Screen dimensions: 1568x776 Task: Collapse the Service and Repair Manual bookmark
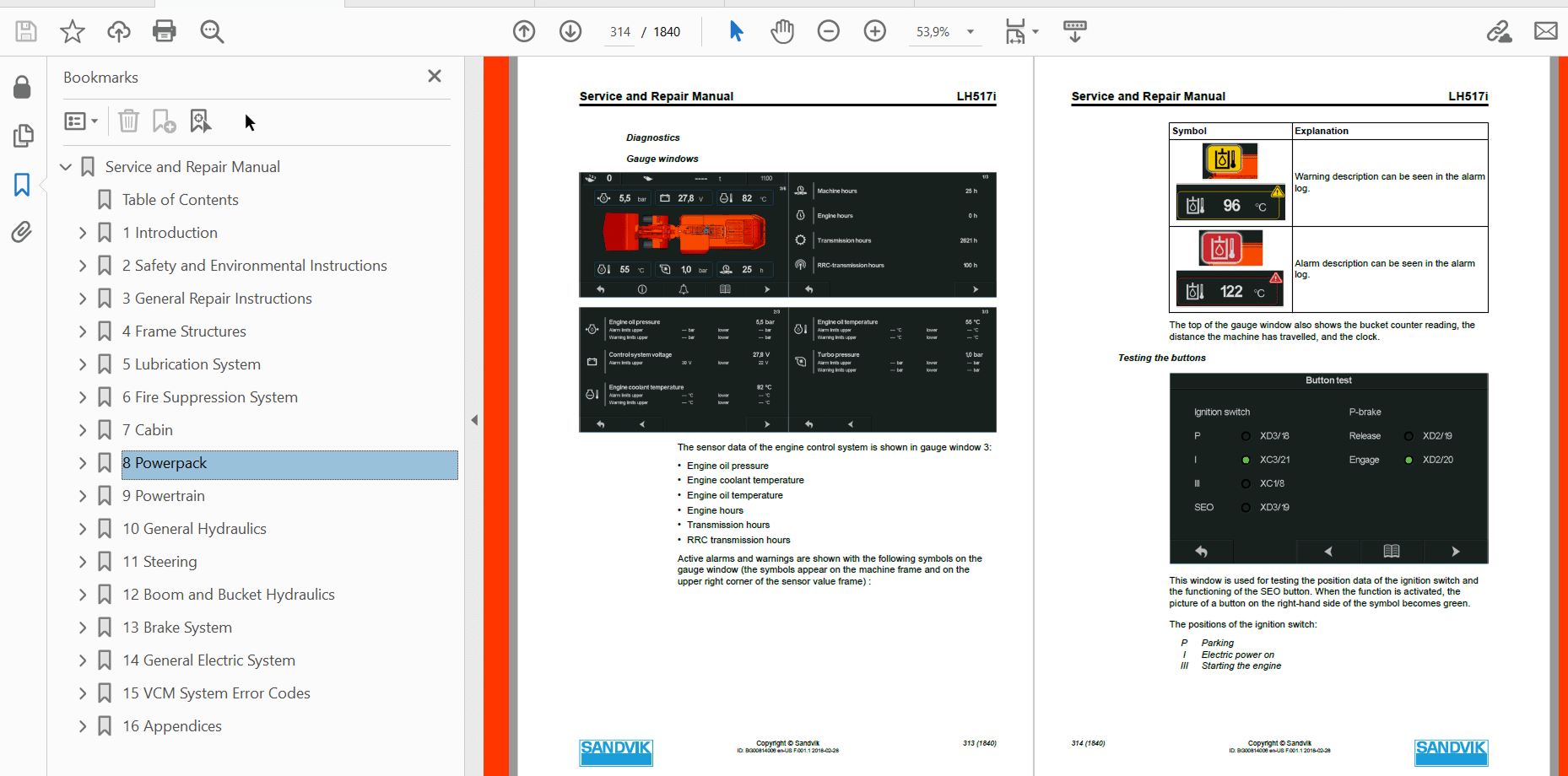point(66,167)
